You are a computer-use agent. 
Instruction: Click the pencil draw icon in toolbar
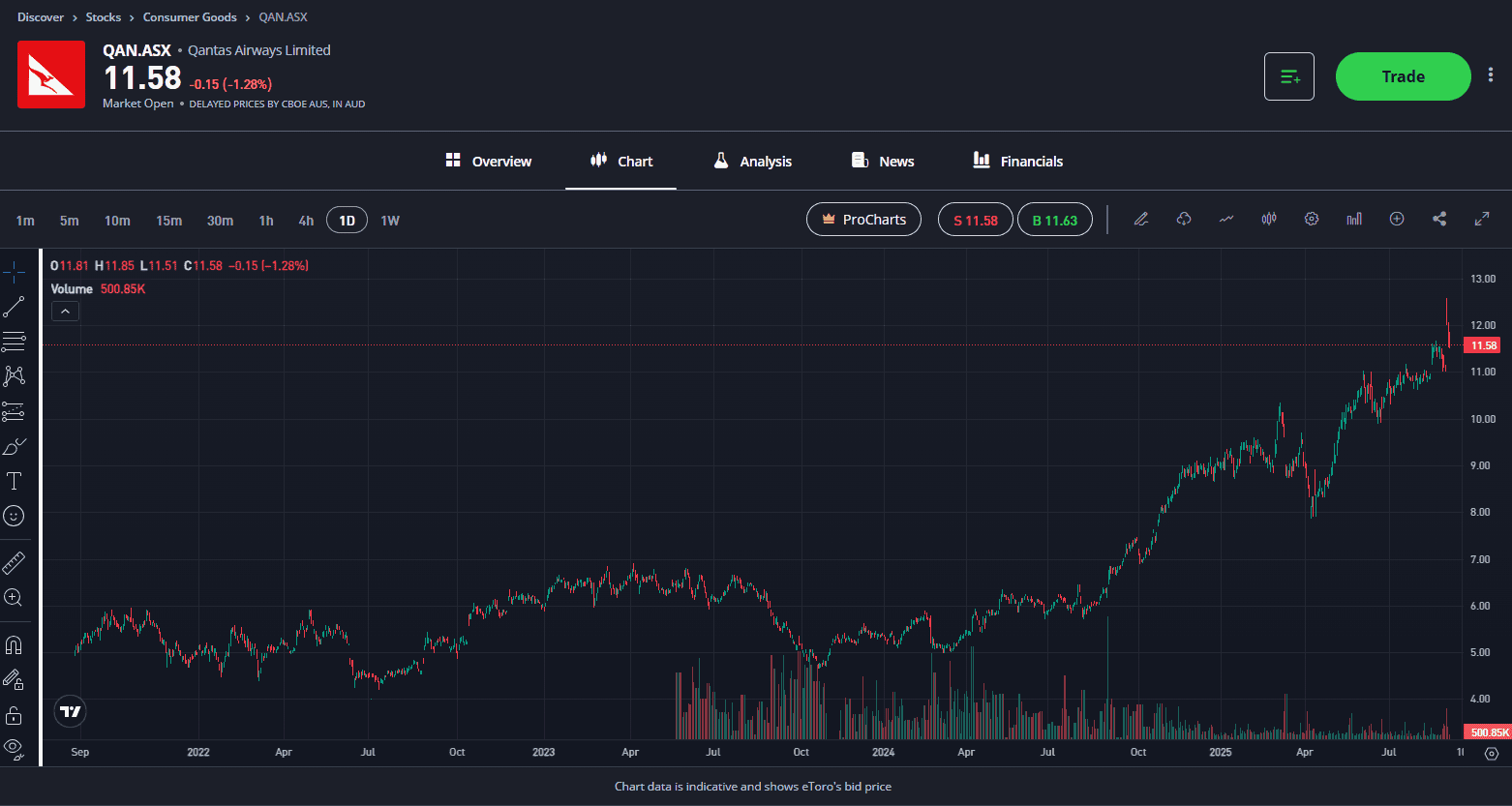coord(1141,219)
